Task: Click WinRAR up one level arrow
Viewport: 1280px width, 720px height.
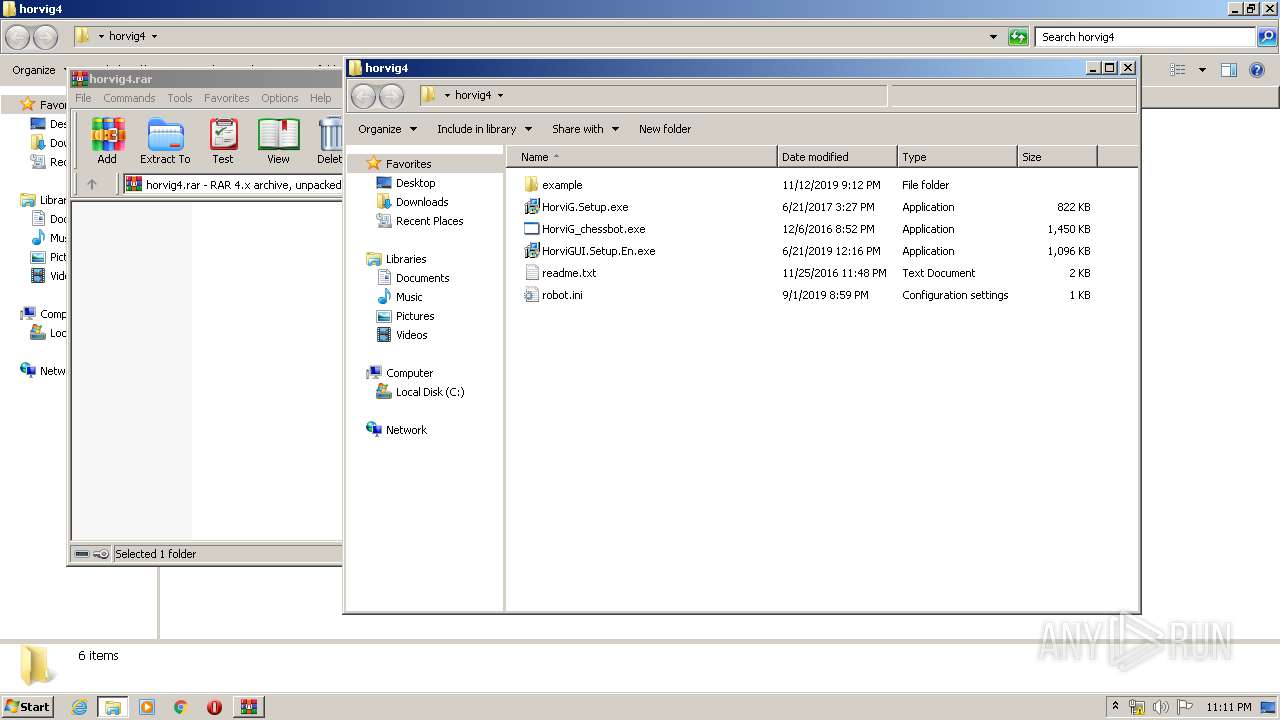Action: tap(92, 184)
